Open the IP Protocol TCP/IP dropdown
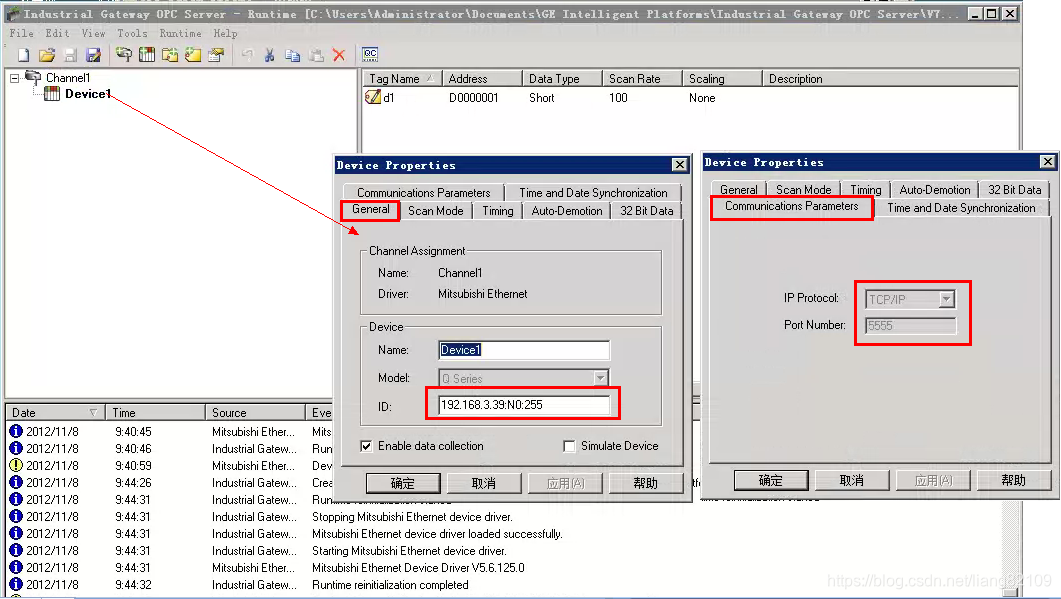Image resolution: width=1061 pixels, height=599 pixels. point(947,298)
